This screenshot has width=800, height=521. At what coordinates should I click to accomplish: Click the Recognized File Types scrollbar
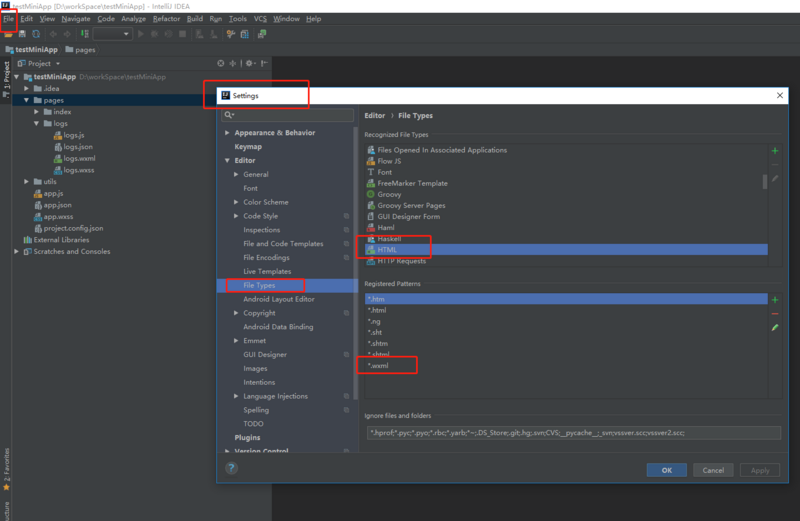[764, 181]
